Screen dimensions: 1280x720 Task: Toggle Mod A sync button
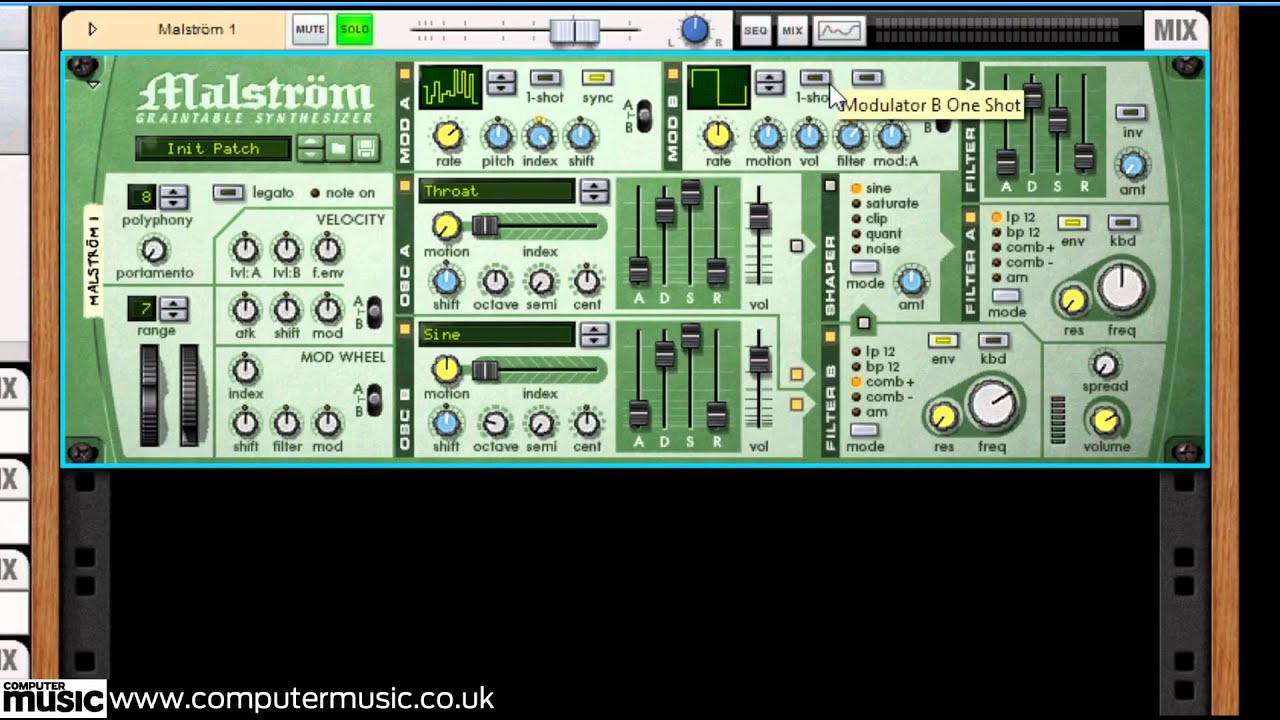pyautogui.click(x=598, y=78)
